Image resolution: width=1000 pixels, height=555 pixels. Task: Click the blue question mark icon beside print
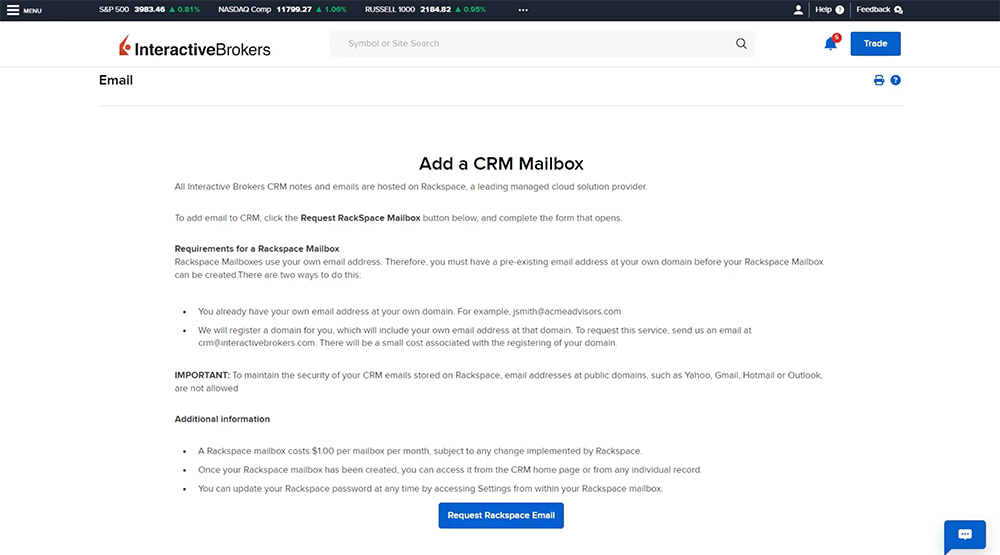coord(896,80)
